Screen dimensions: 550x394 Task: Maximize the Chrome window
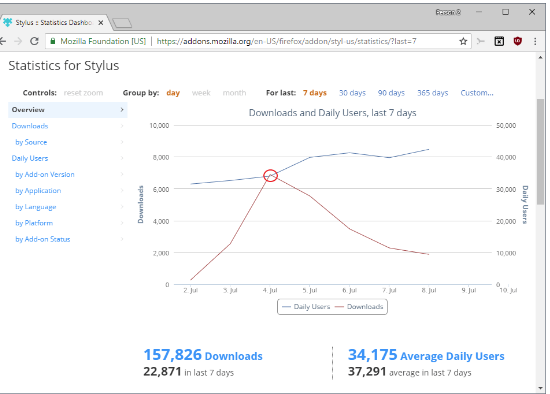[505, 12]
